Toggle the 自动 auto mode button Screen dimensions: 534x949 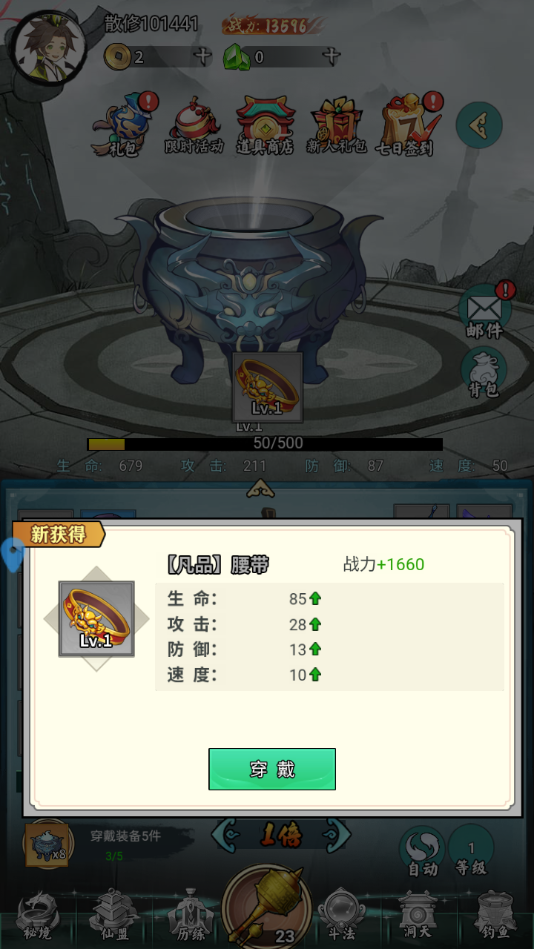(422, 852)
